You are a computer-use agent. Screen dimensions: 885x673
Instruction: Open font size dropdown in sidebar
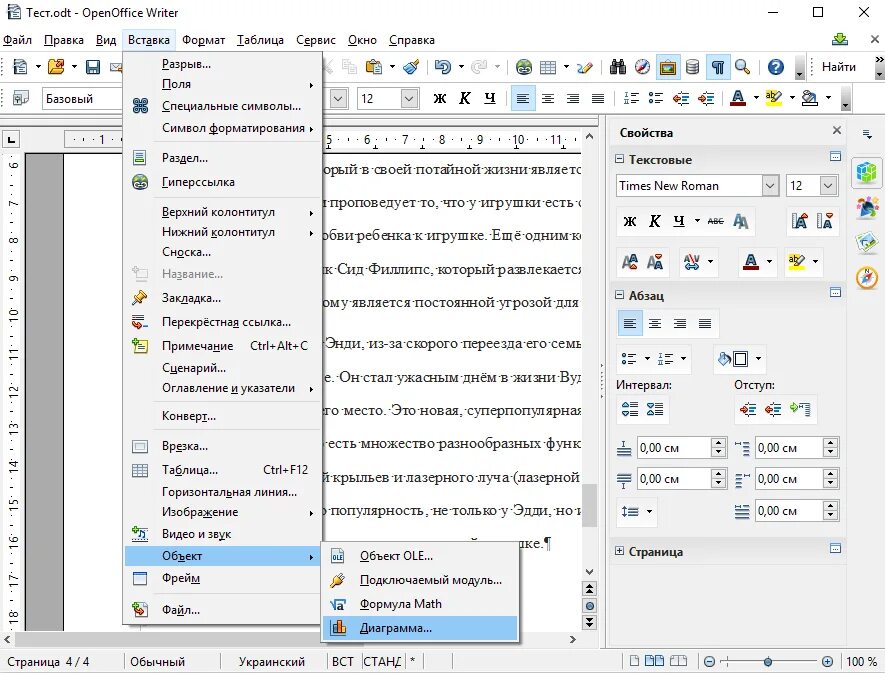(x=828, y=185)
